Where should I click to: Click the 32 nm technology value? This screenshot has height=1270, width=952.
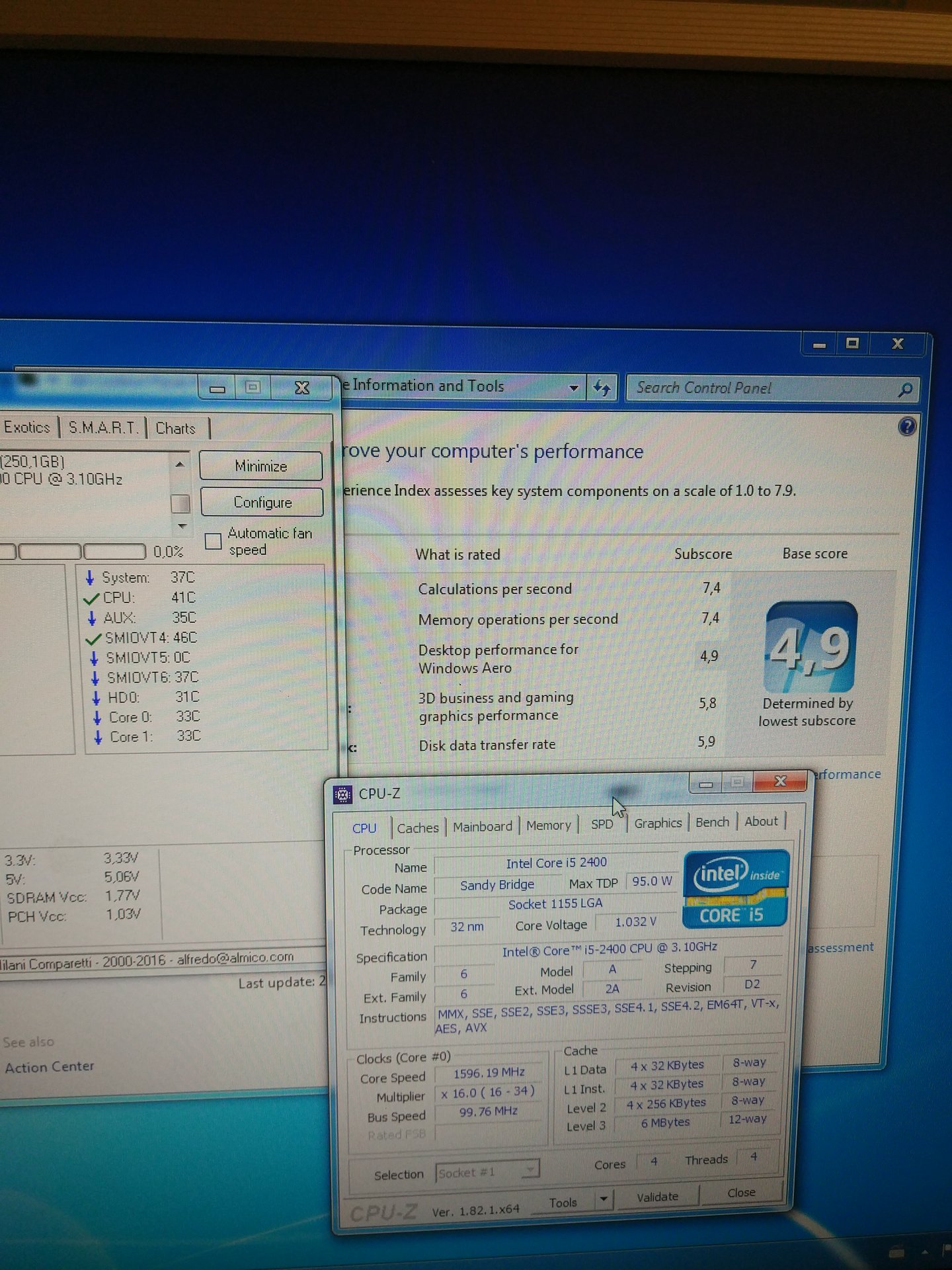pyautogui.click(x=467, y=927)
